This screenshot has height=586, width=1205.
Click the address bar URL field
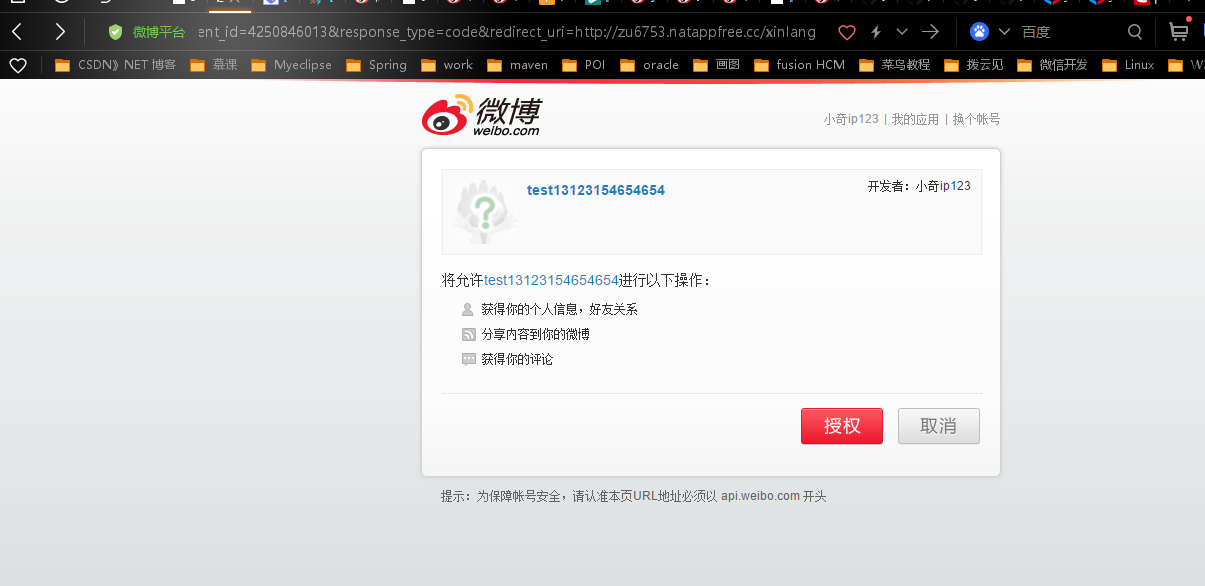coord(508,32)
